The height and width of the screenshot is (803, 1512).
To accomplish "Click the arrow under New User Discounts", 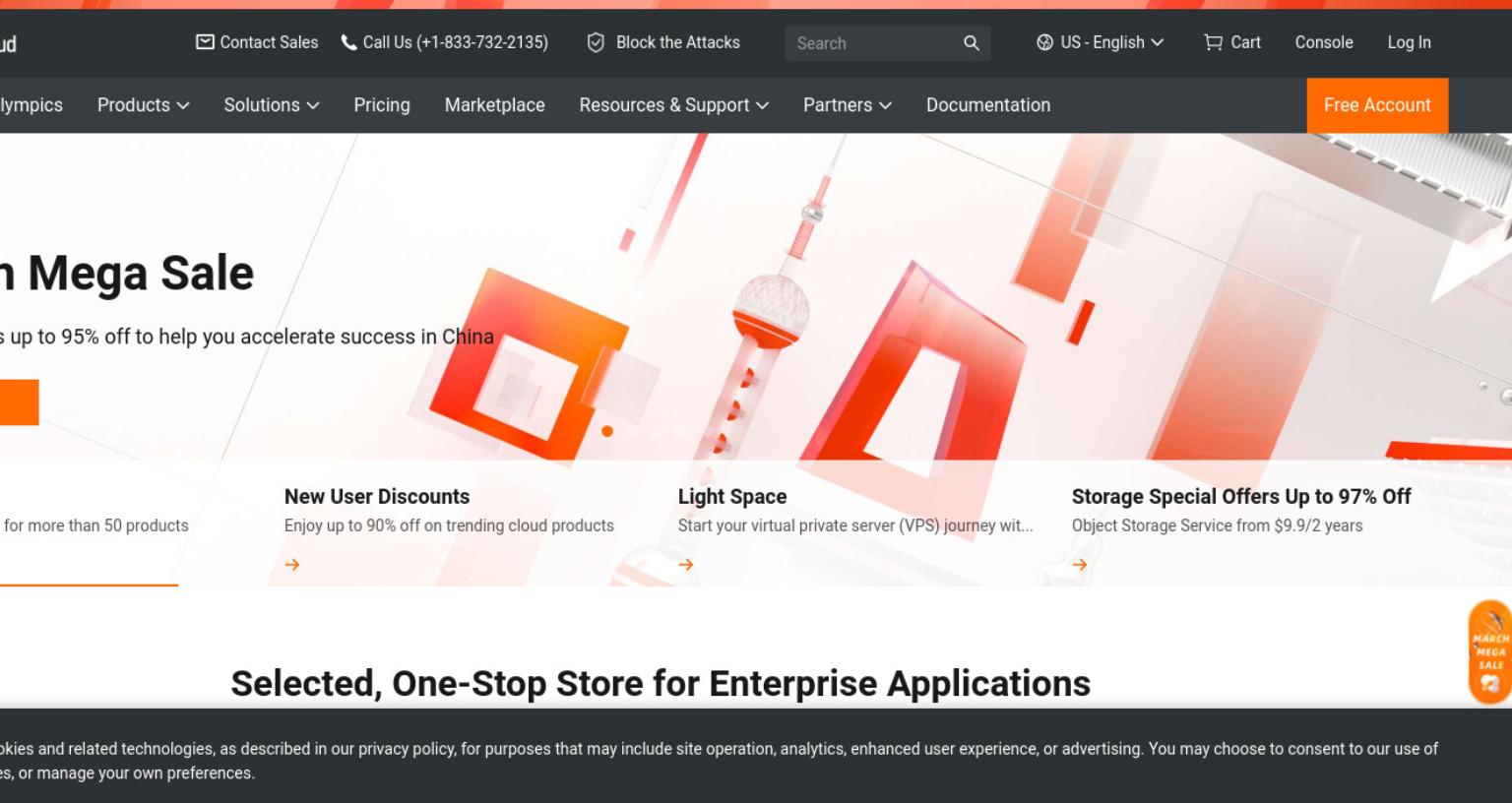I will click(292, 565).
